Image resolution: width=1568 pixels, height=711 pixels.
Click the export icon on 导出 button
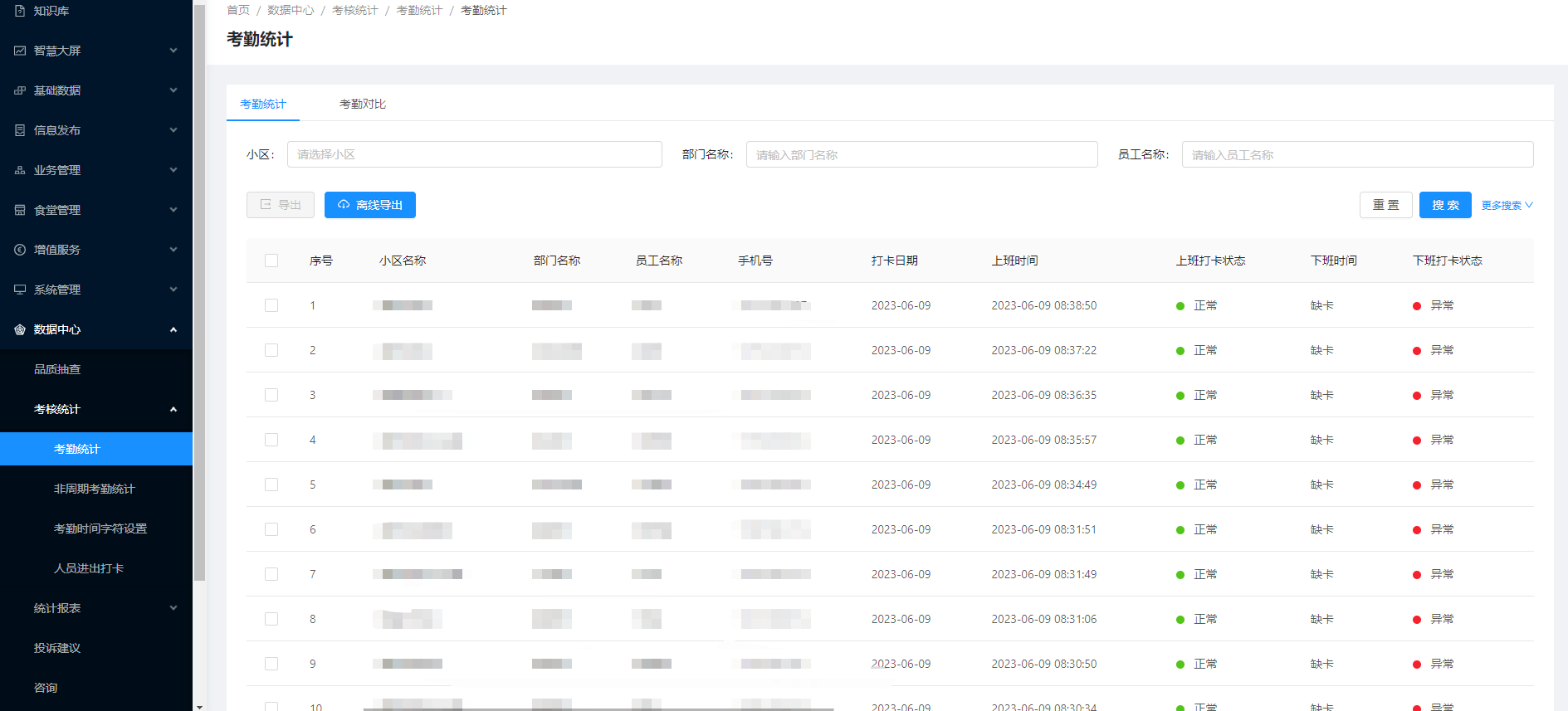pos(266,204)
